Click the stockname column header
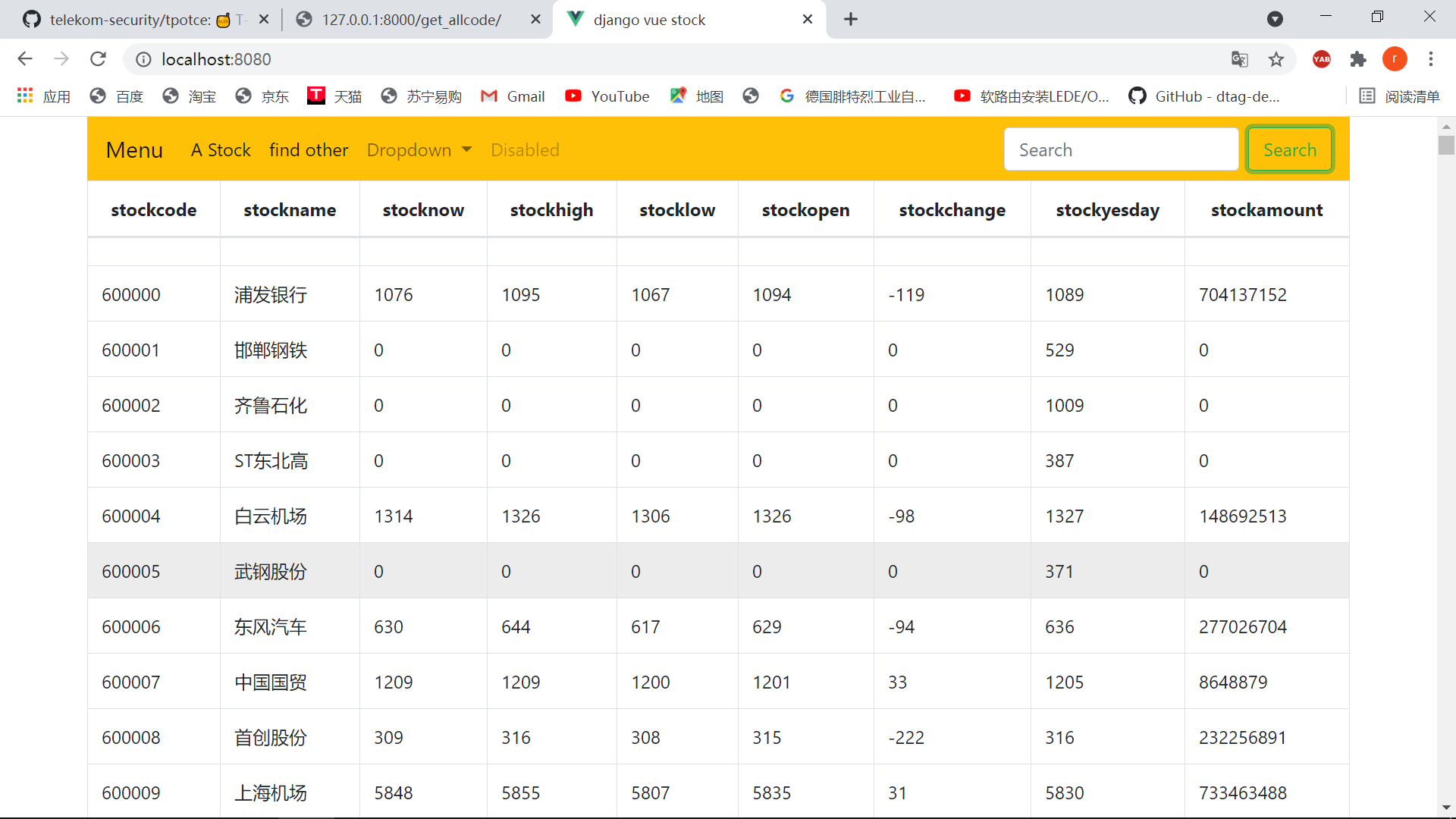The height and width of the screenshot is (819, 1456). (290, 210)
